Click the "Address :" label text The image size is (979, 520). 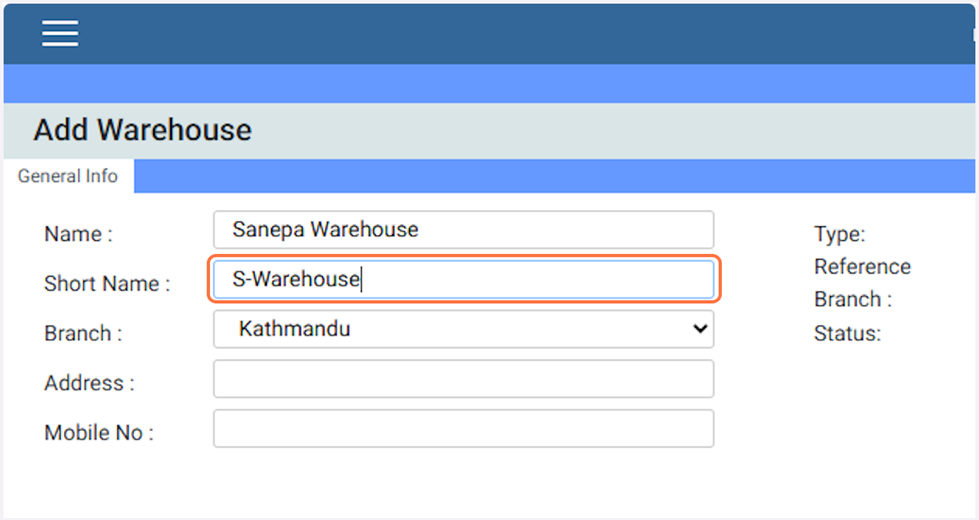point(89,383)
